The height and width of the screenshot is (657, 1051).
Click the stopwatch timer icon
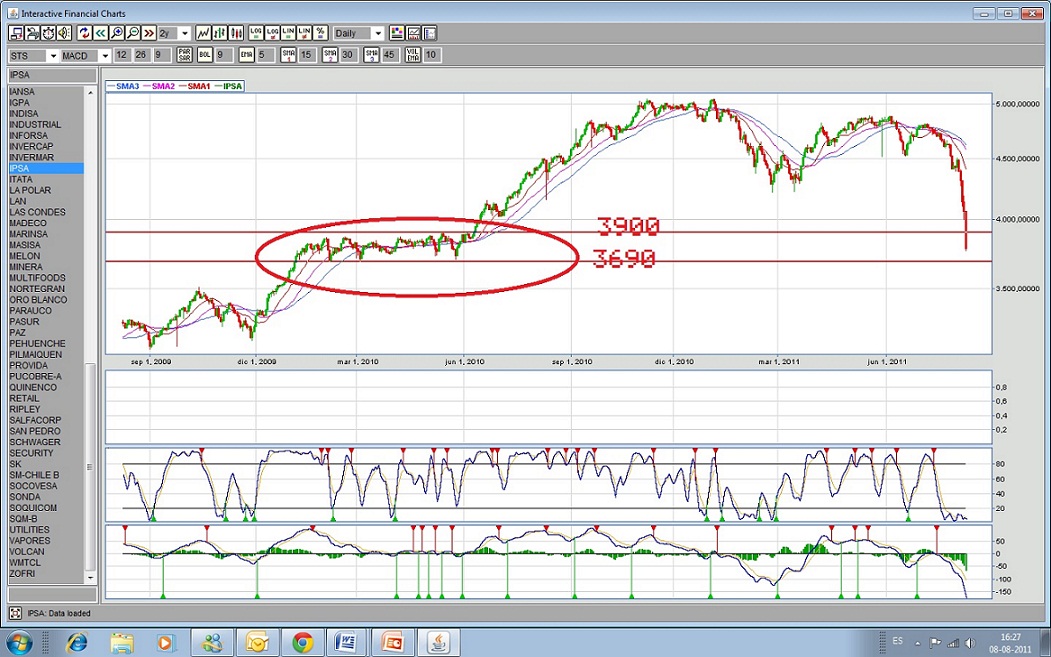pyautogui.click(x=48, y=33)
